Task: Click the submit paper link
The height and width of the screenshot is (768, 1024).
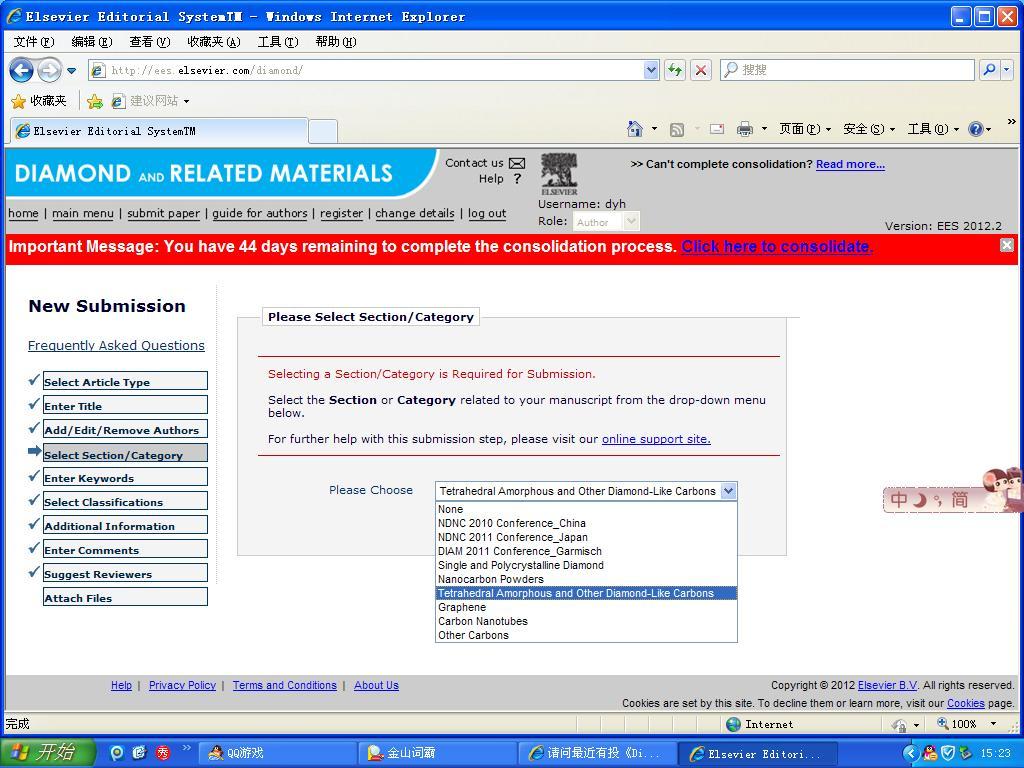Action: coord(163,213)
